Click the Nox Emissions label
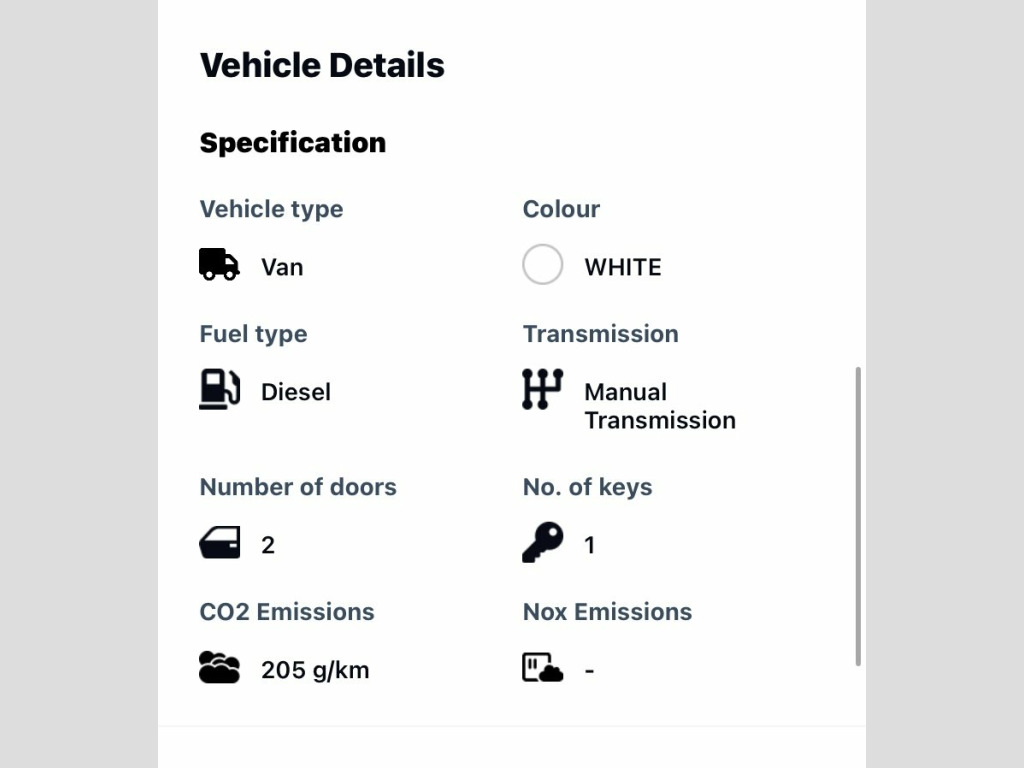1024x768 pixels. [607, 612]
